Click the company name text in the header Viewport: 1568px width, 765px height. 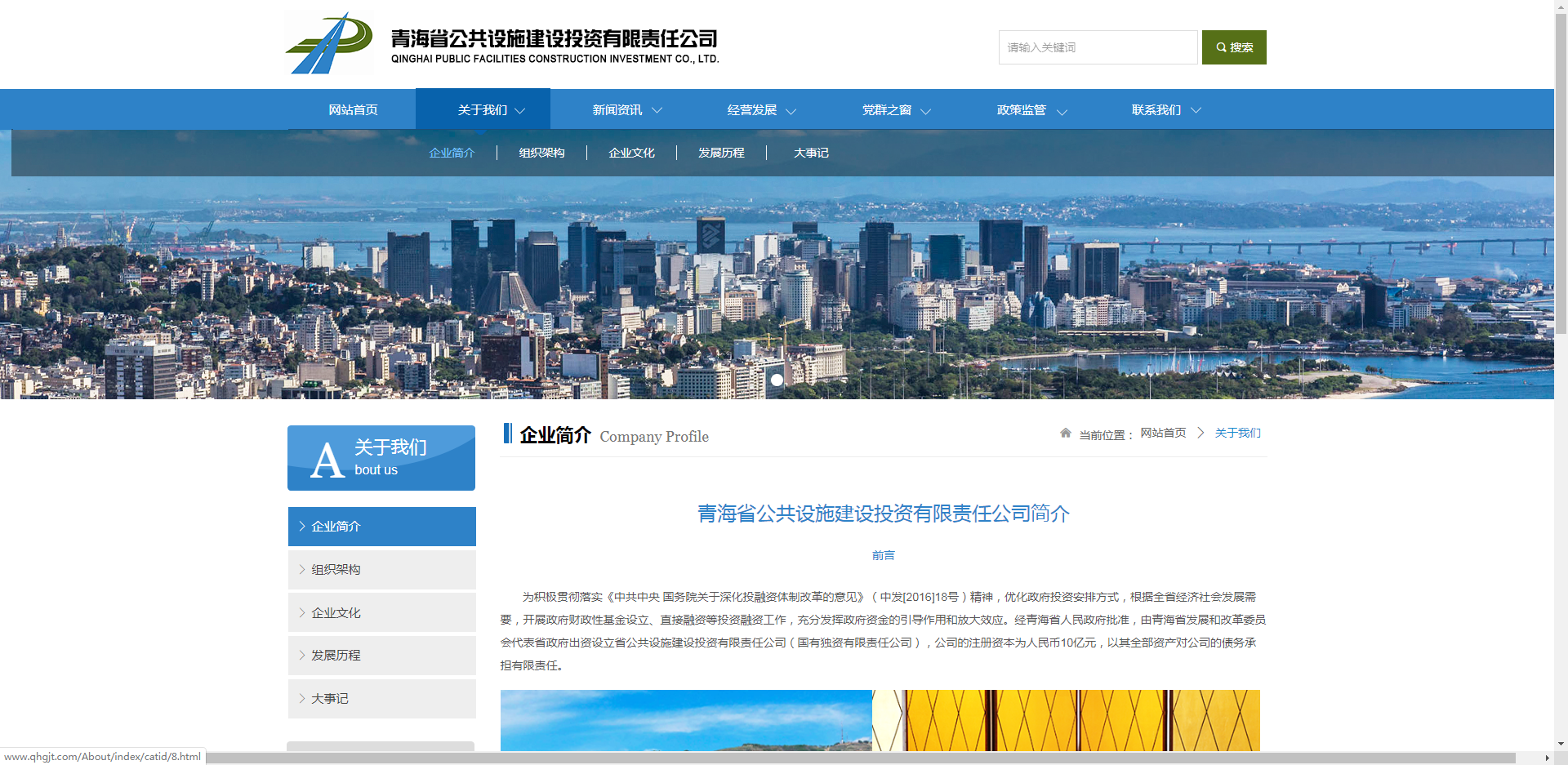tap(555, 46)
